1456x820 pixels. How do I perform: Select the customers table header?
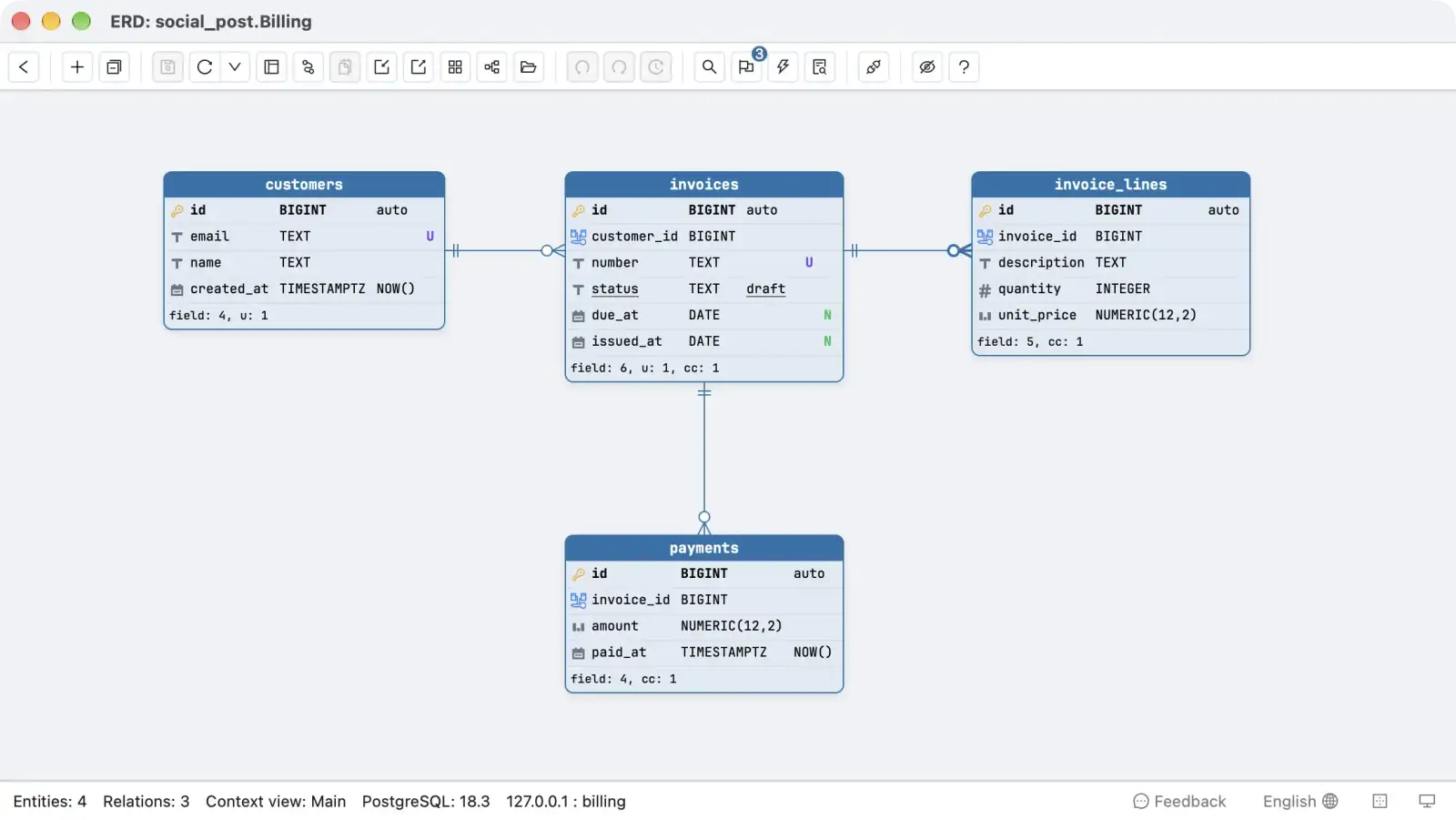(304, 185)
